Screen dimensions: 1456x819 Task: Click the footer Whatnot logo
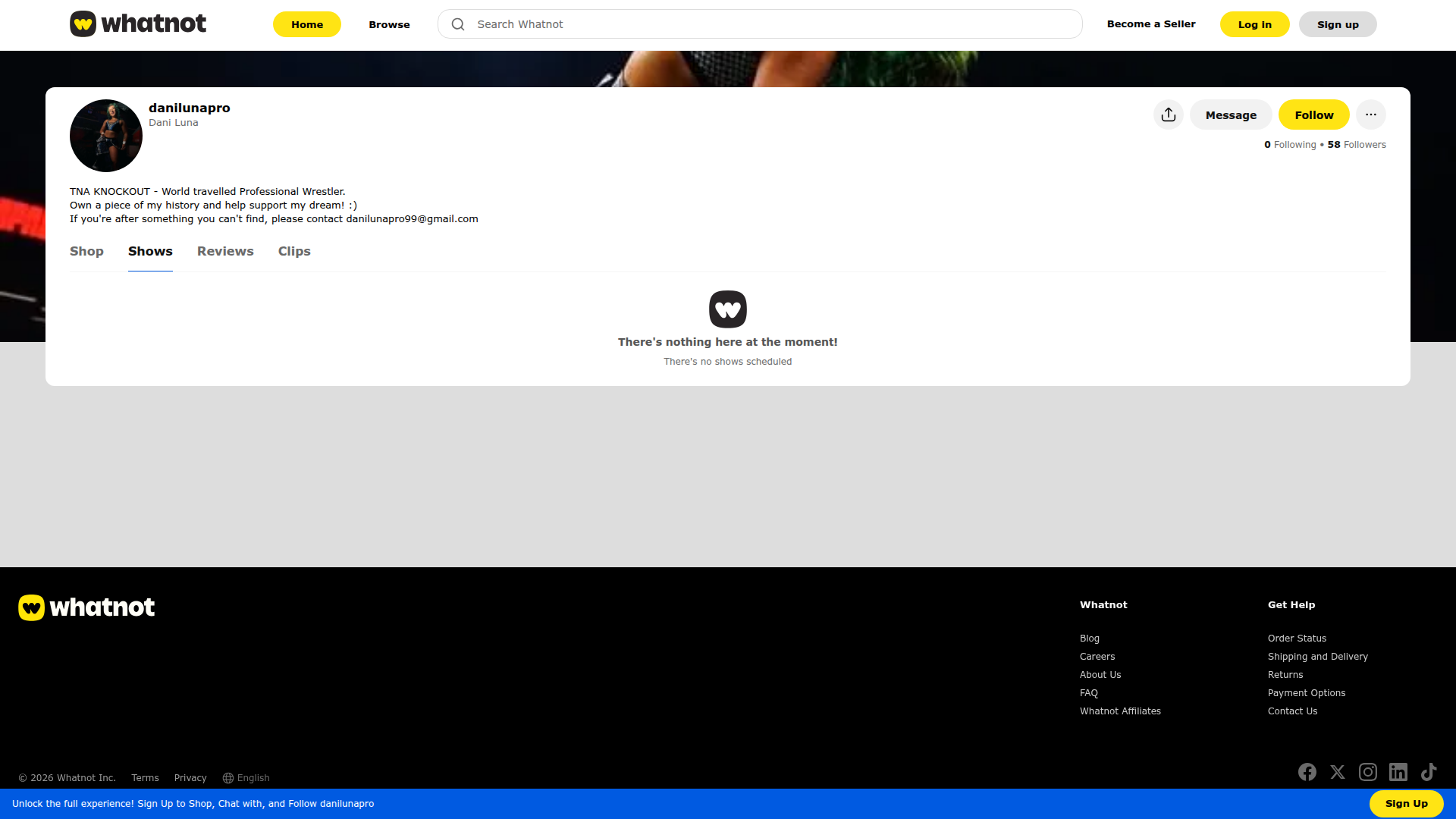[86, 607]
